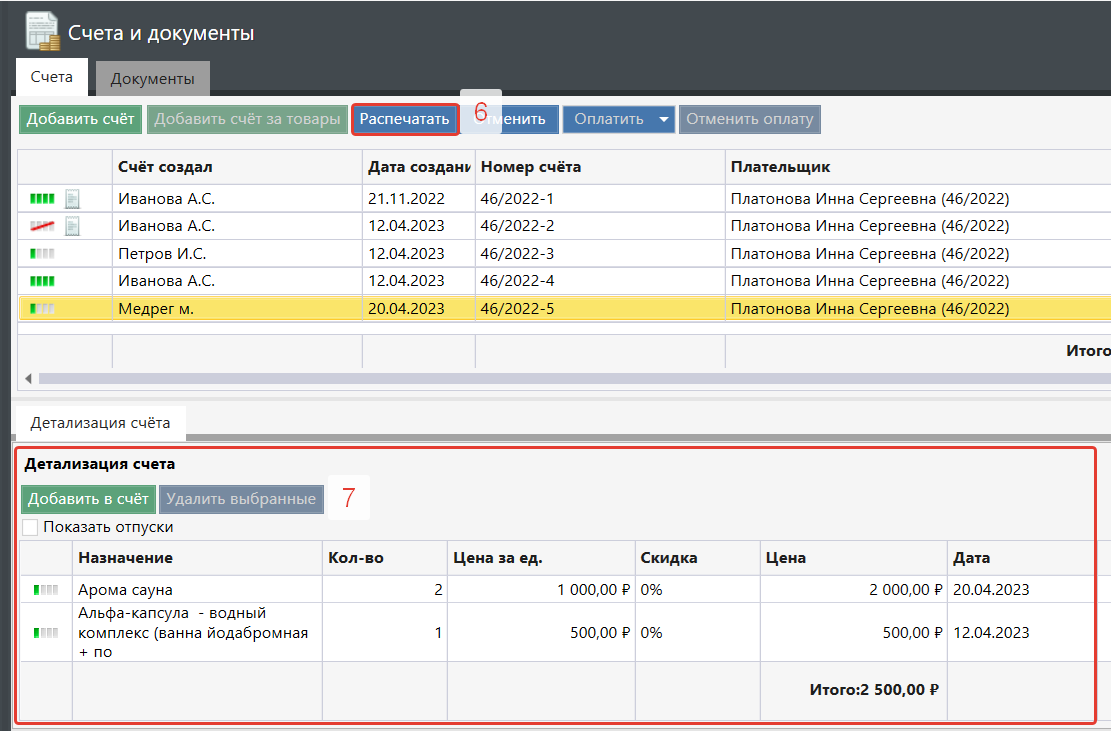Viewport: 1111px width, 731px height.
Task: Click the Счета и документы app icon
Action: pos(41,32)
